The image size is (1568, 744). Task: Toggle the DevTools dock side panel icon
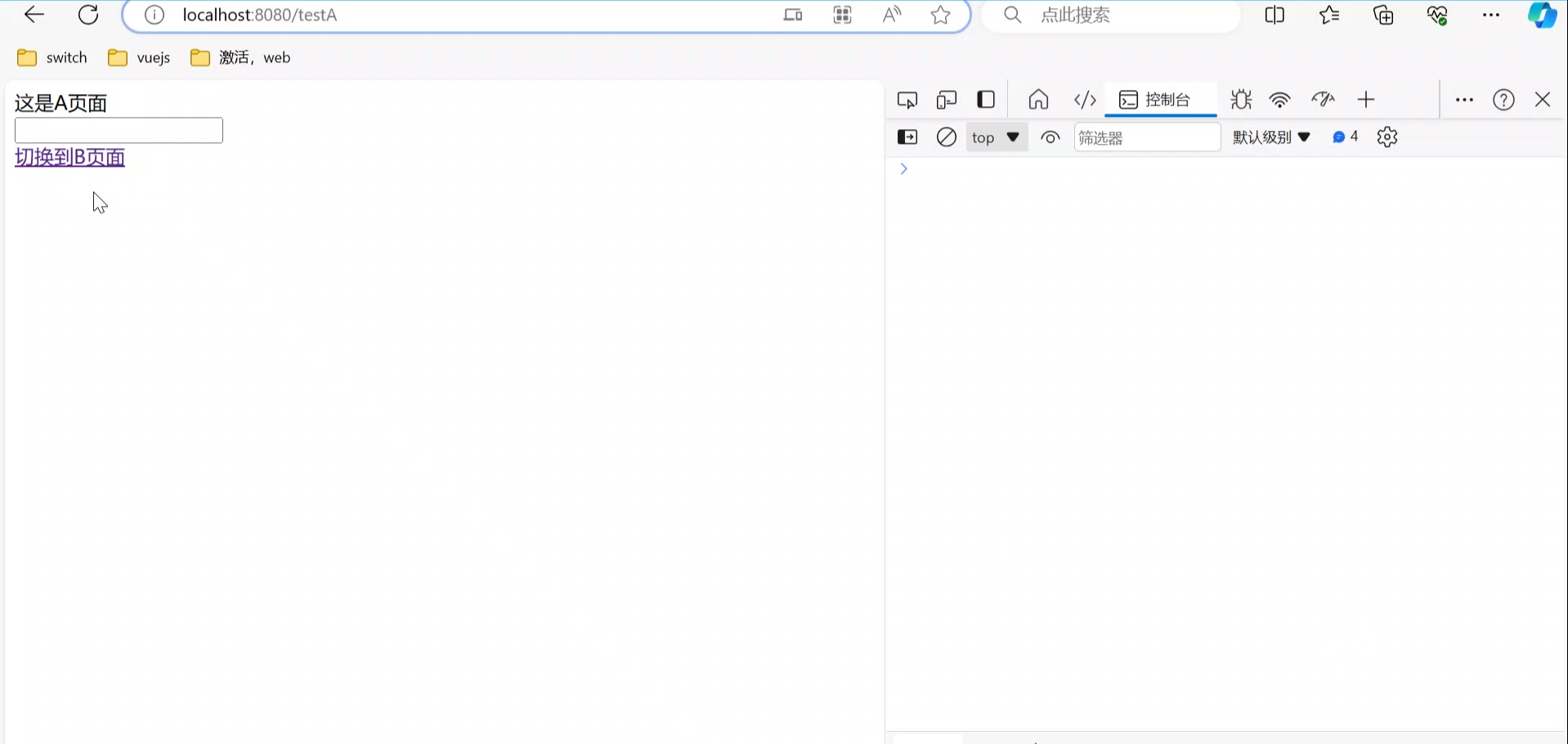point(986,100)
